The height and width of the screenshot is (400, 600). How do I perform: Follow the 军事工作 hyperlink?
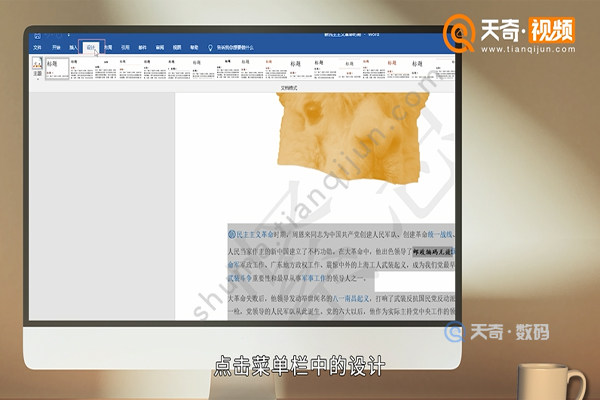[313, 278]
